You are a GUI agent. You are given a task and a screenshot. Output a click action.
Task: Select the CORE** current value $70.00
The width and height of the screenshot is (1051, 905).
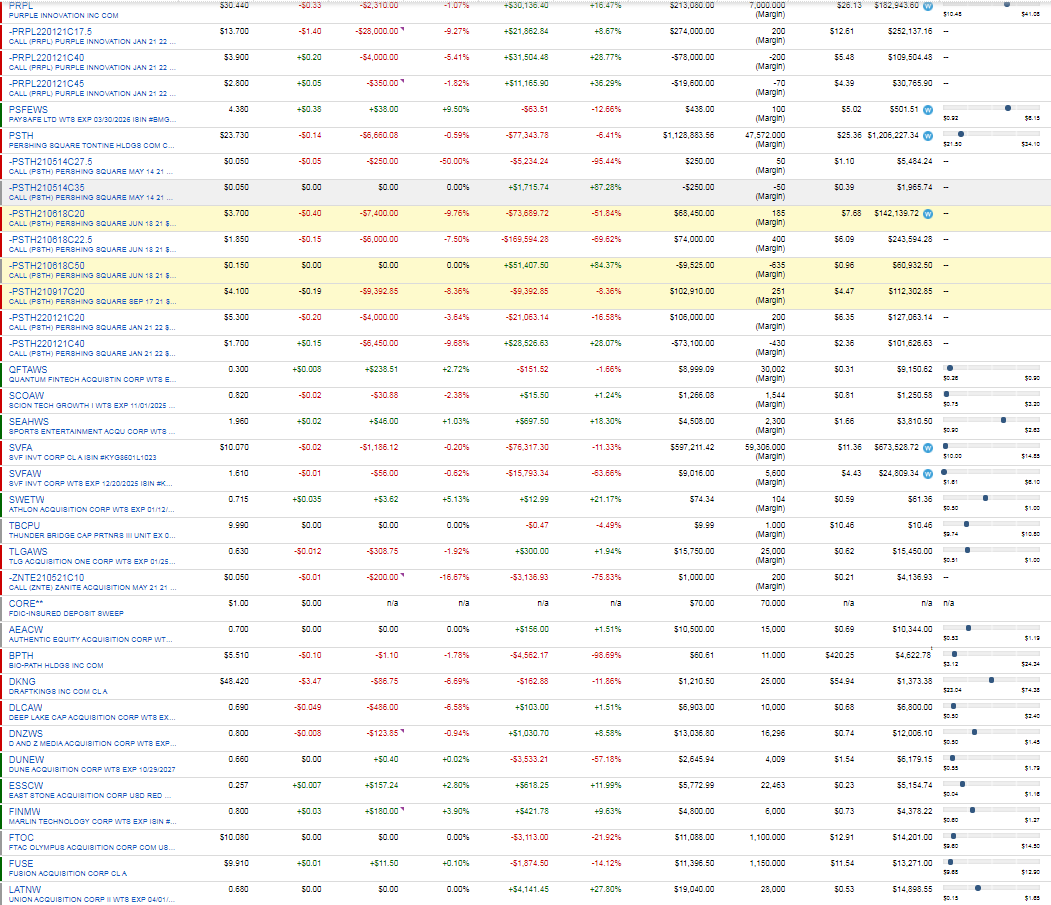(x=702, y=603)
